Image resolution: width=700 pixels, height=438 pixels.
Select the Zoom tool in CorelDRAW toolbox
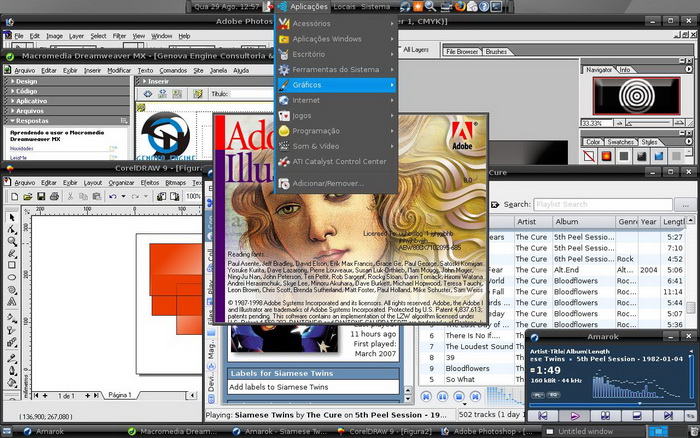pyautogui.click(x=11, y=241)
